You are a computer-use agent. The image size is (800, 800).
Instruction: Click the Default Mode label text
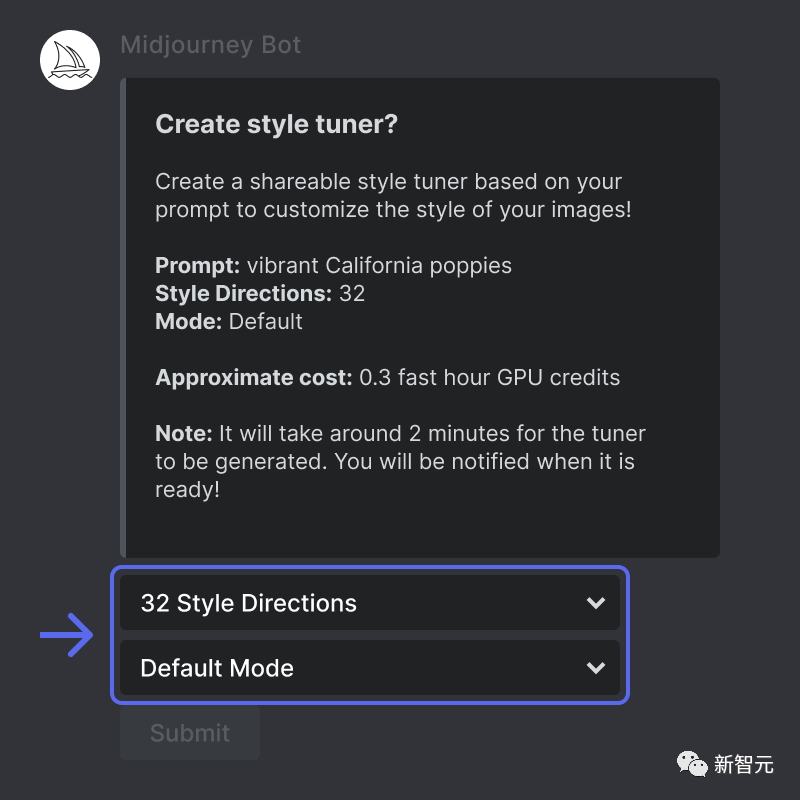point(217,668)
